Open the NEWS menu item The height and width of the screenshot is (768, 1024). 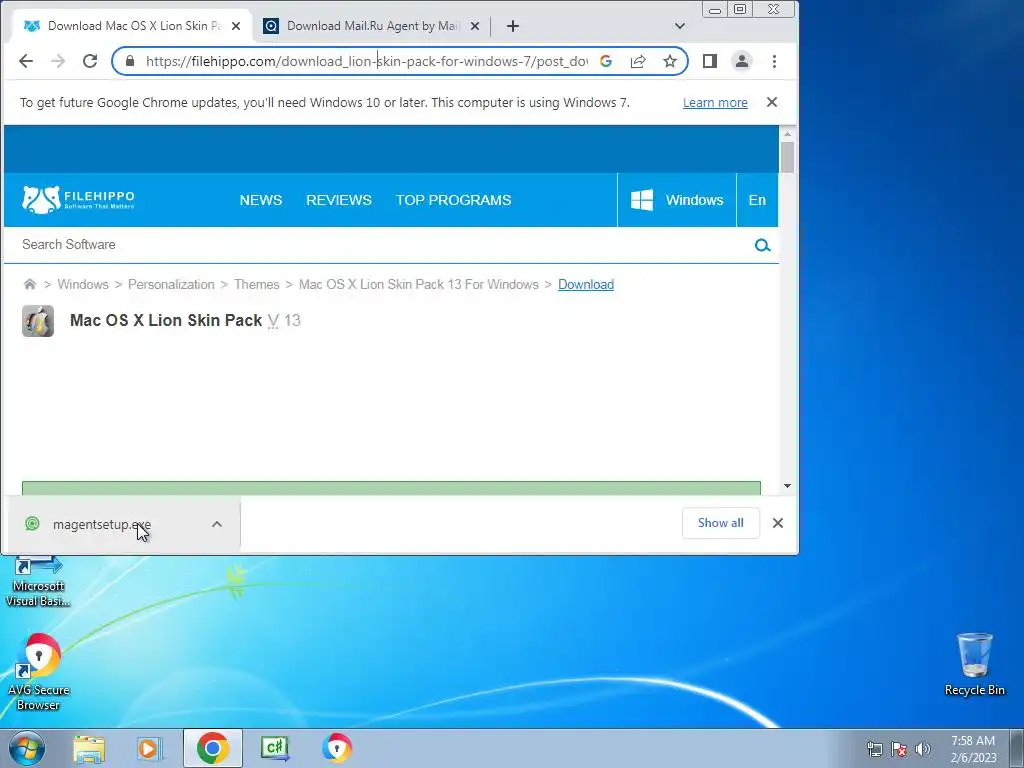click(x=261, y=200)
